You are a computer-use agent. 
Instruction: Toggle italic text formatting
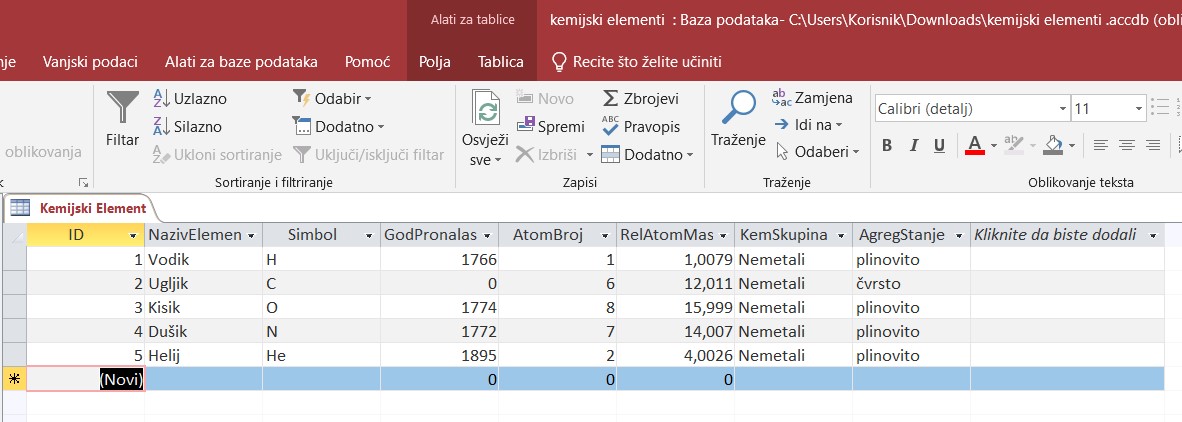[x=914, y=146]
